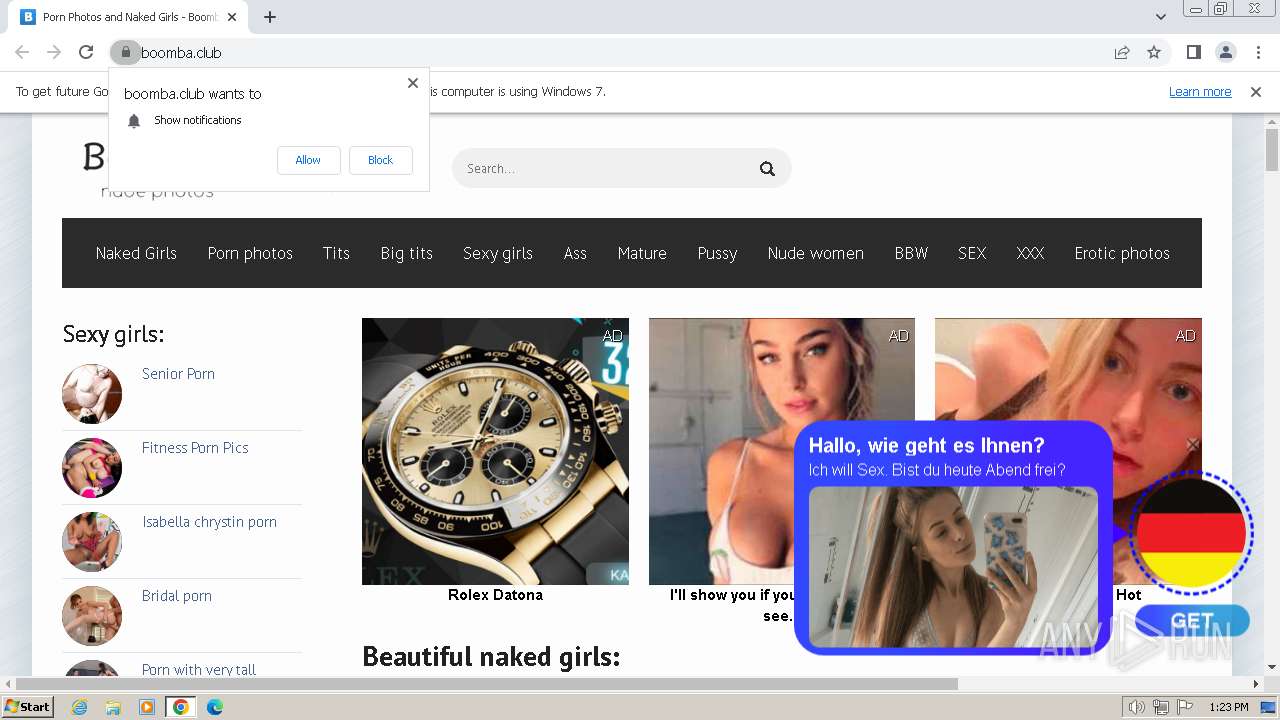Viewport: 1280px width, 720px height.
Task: Open a new browser tab
Action: (x=270, y=17)
